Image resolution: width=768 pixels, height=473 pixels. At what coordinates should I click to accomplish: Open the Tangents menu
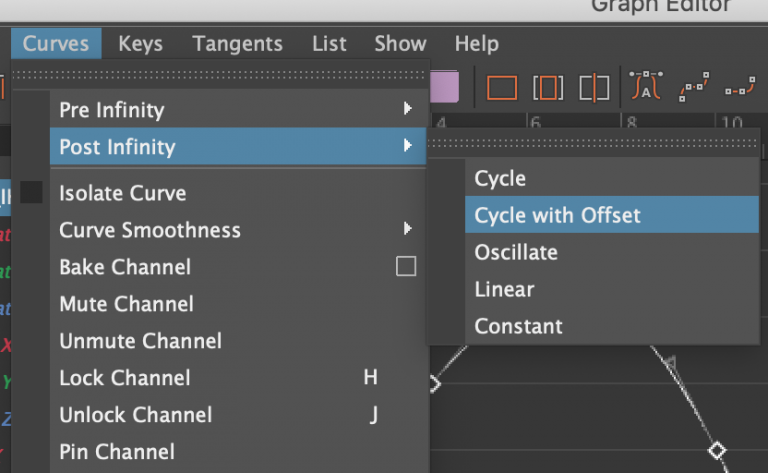click(x=237, y=44)
